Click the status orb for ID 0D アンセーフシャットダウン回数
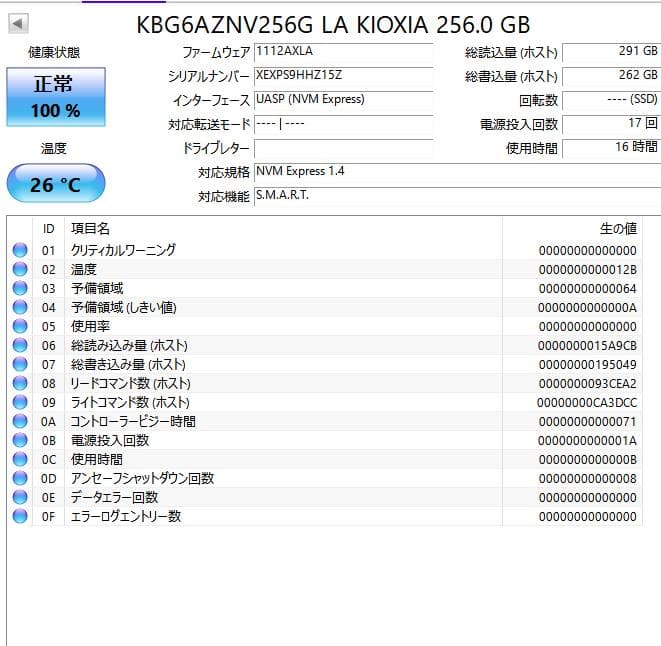Image resolution: width=661 pixels, height=646 pixels. (x=20, y=478)
